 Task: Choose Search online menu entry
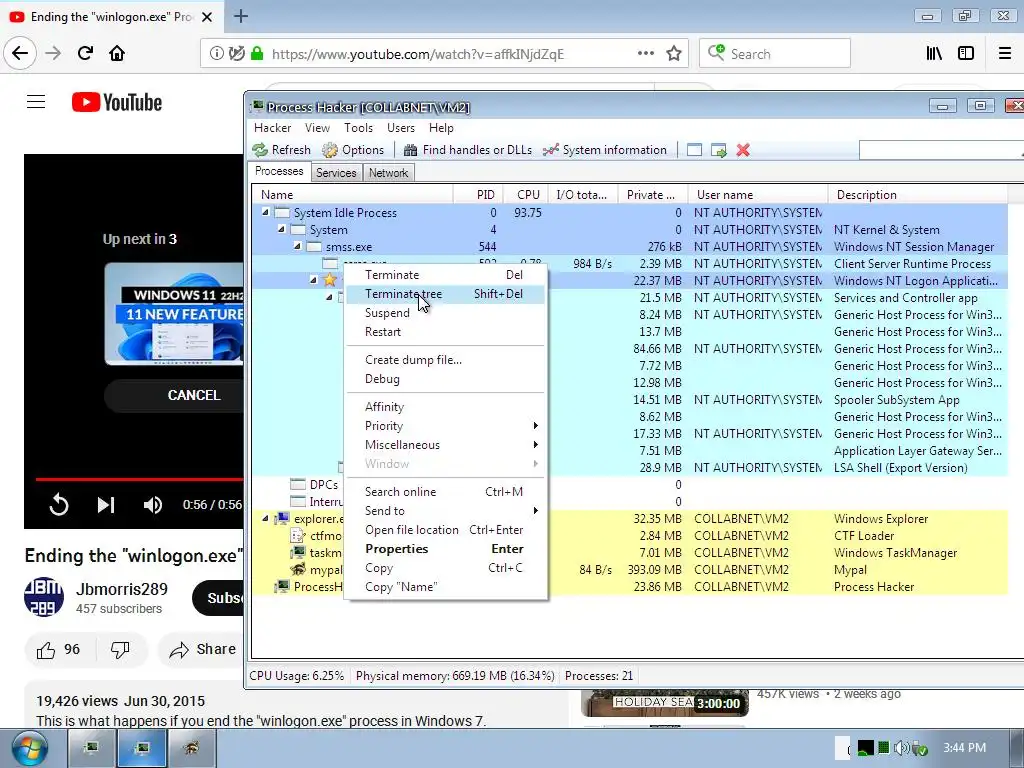point(445,492)
